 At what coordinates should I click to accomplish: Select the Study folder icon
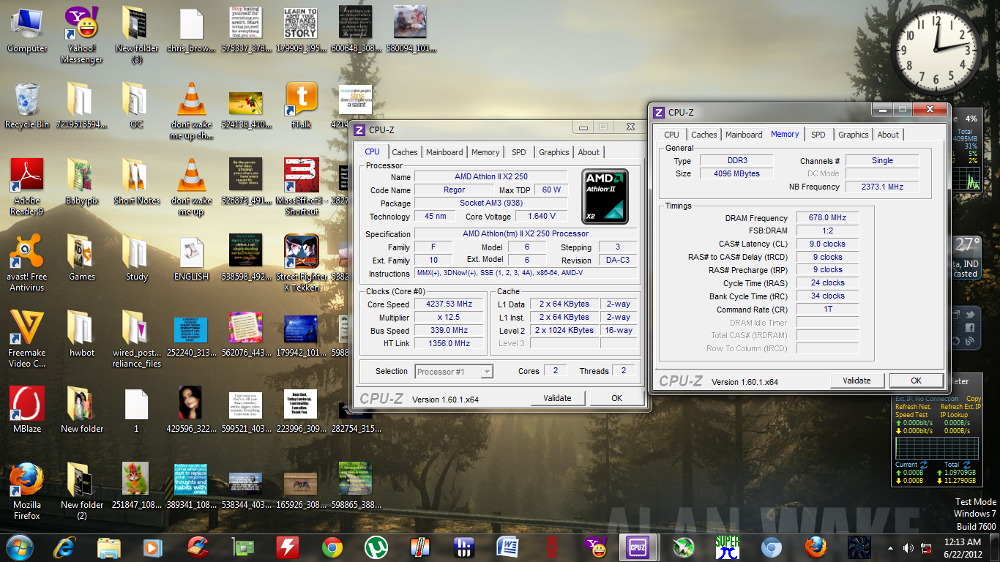click(136, 258)
